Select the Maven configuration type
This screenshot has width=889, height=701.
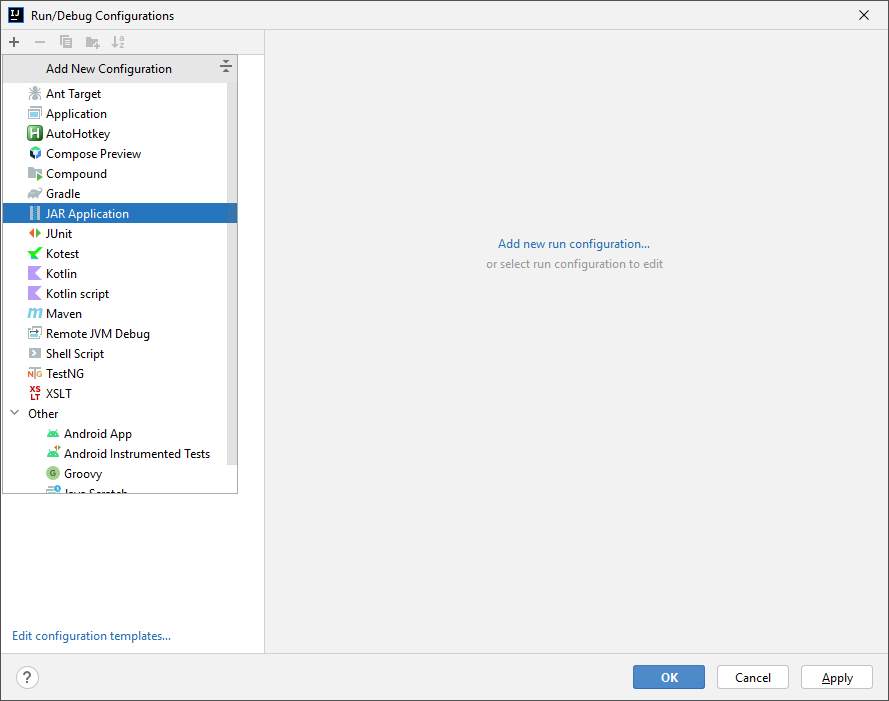tap(63, 313)
